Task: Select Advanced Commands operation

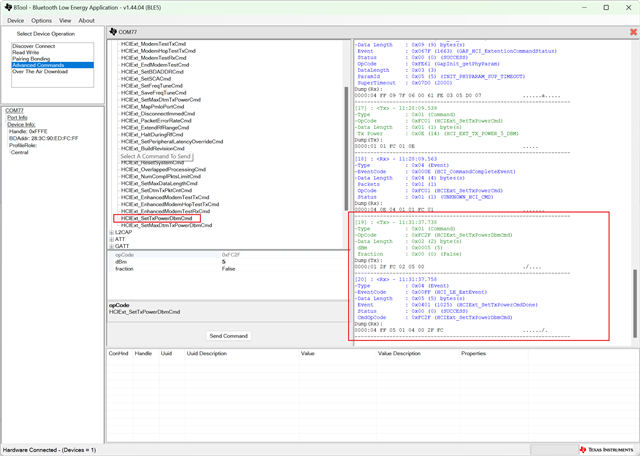Action: (53, 65)
